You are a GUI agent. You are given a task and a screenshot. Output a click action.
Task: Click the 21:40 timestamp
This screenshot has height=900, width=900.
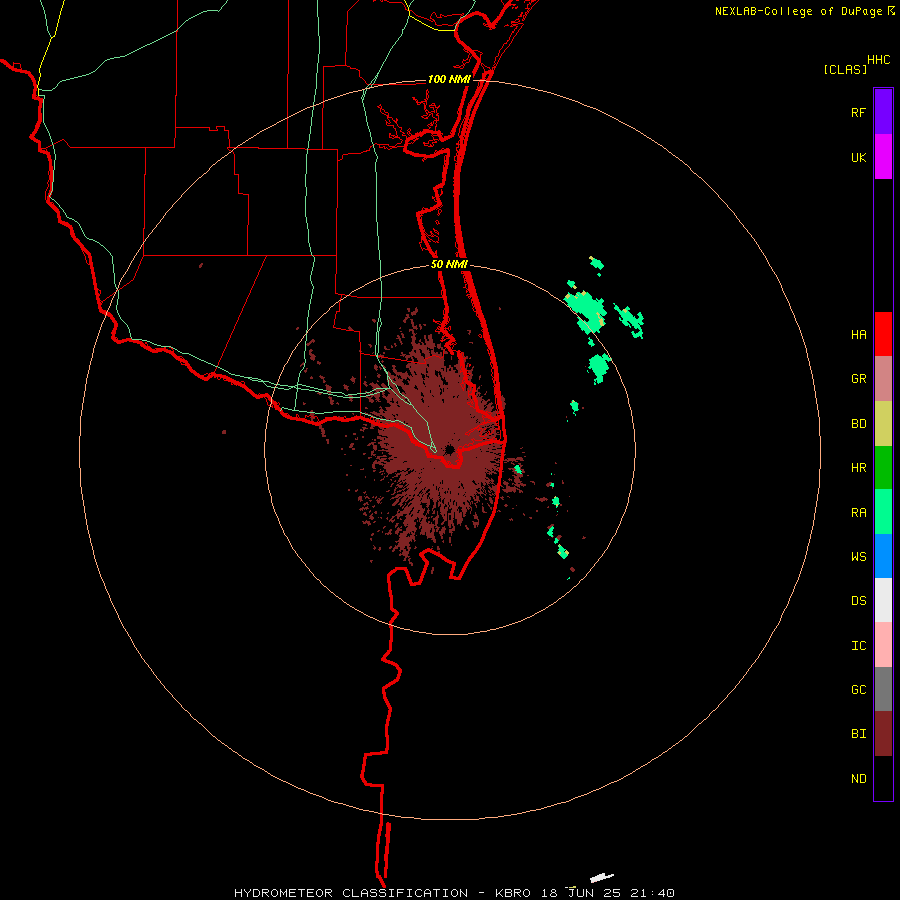click(x=651, y=893)
